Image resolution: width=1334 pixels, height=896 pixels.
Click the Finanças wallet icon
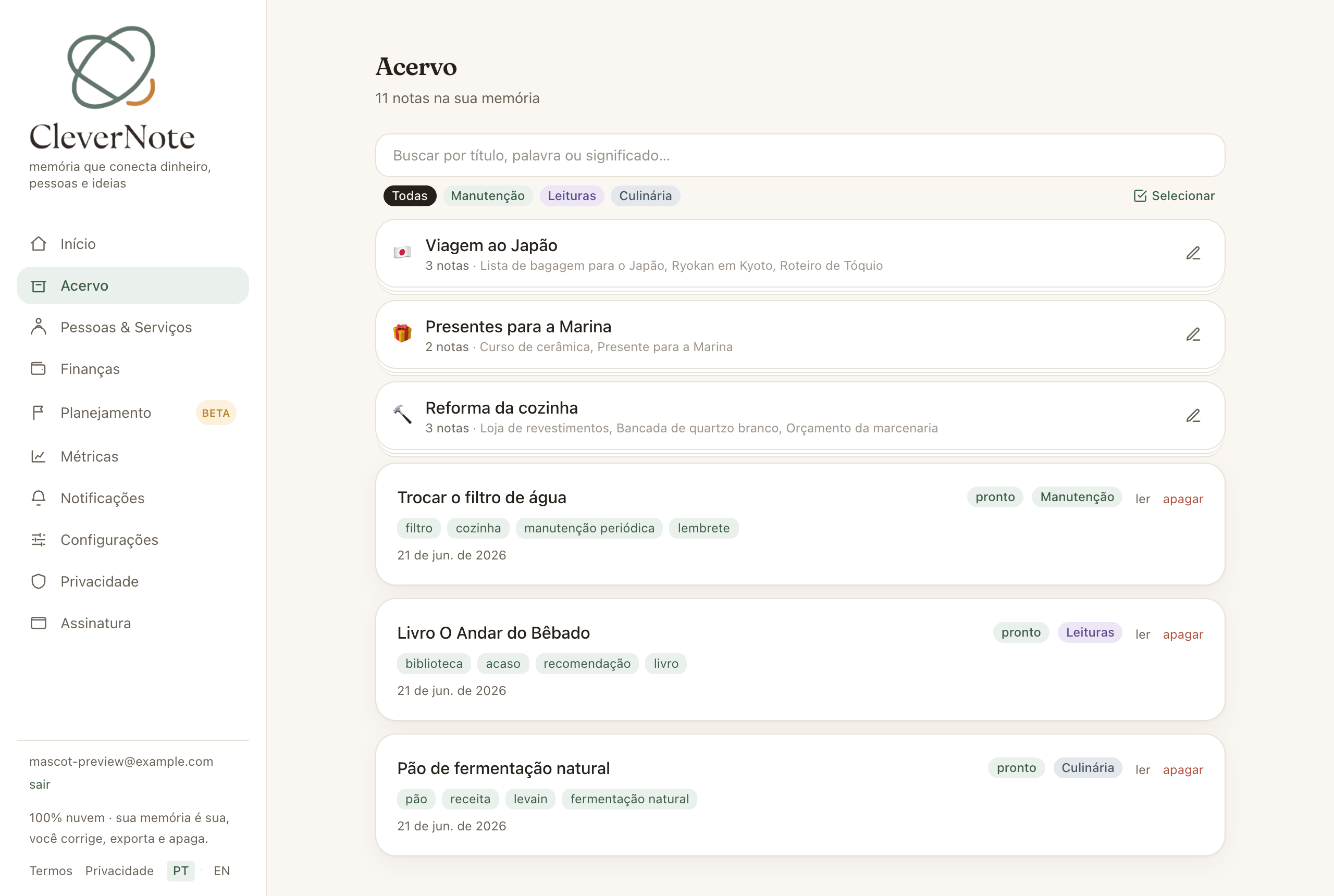[x=38, y=369]
